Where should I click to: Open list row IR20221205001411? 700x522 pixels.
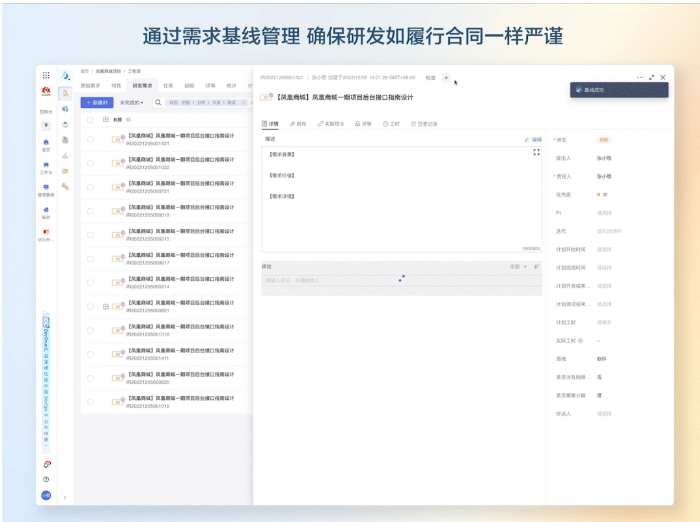pos(166,354)
